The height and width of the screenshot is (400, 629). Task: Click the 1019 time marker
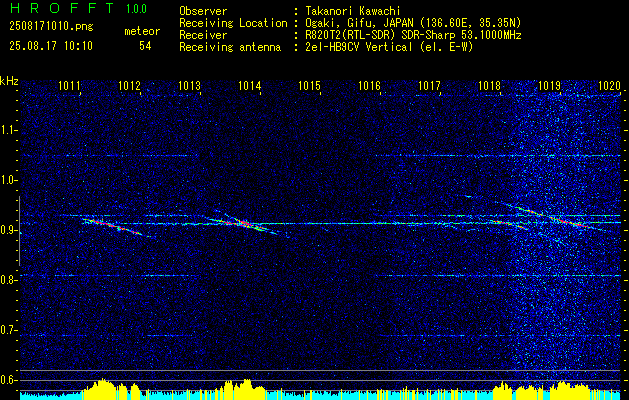click(x=550, y=85)
